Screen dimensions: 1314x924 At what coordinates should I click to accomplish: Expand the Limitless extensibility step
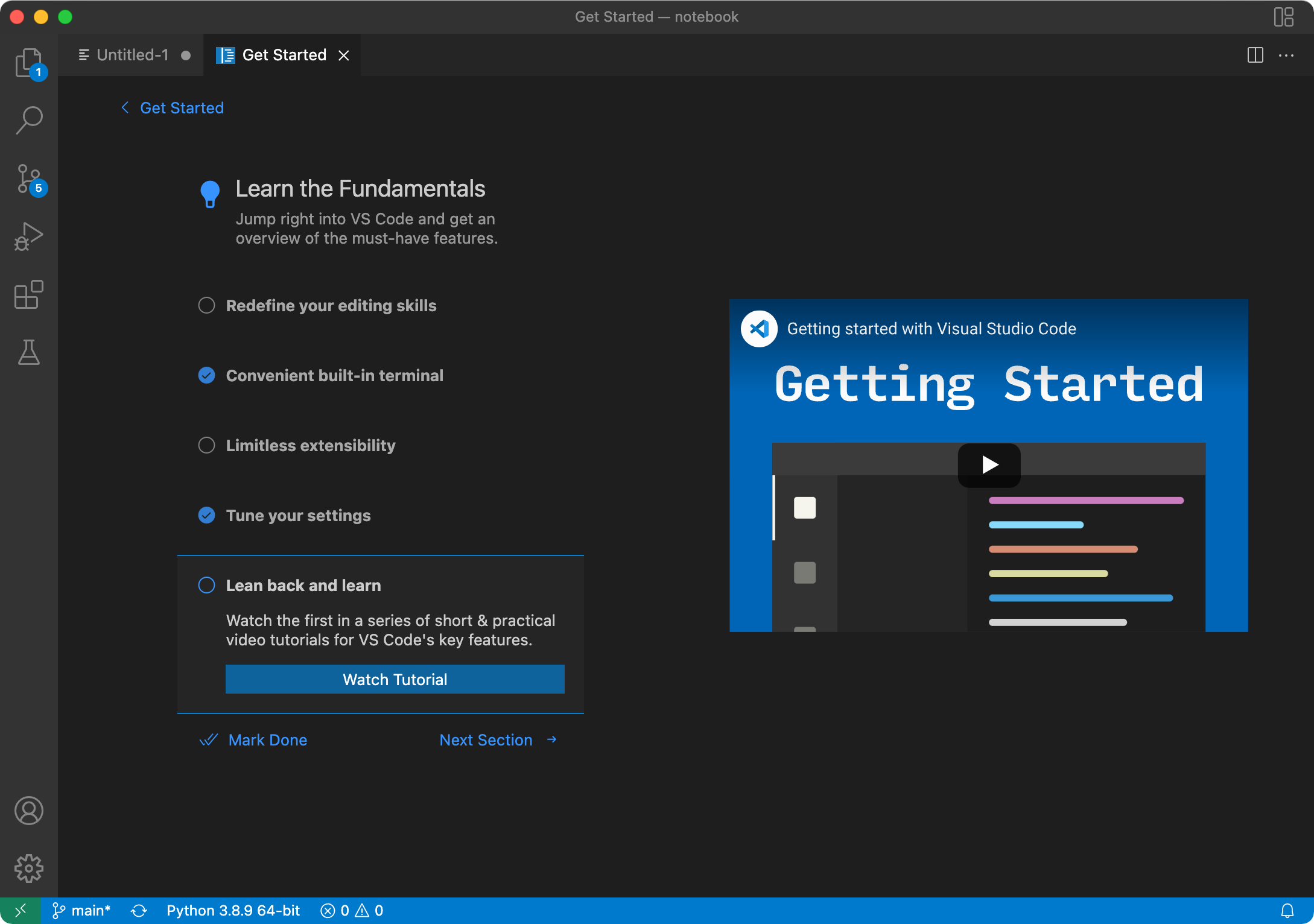point(311,446)
